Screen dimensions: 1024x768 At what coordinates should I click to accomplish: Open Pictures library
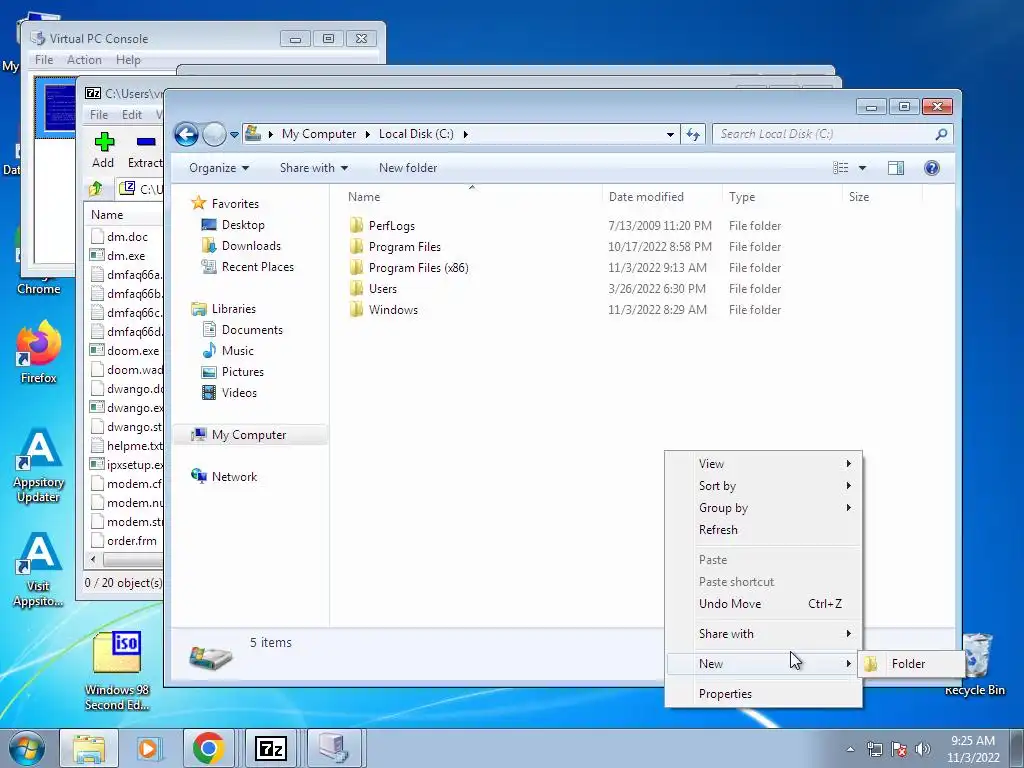point(243,372)
